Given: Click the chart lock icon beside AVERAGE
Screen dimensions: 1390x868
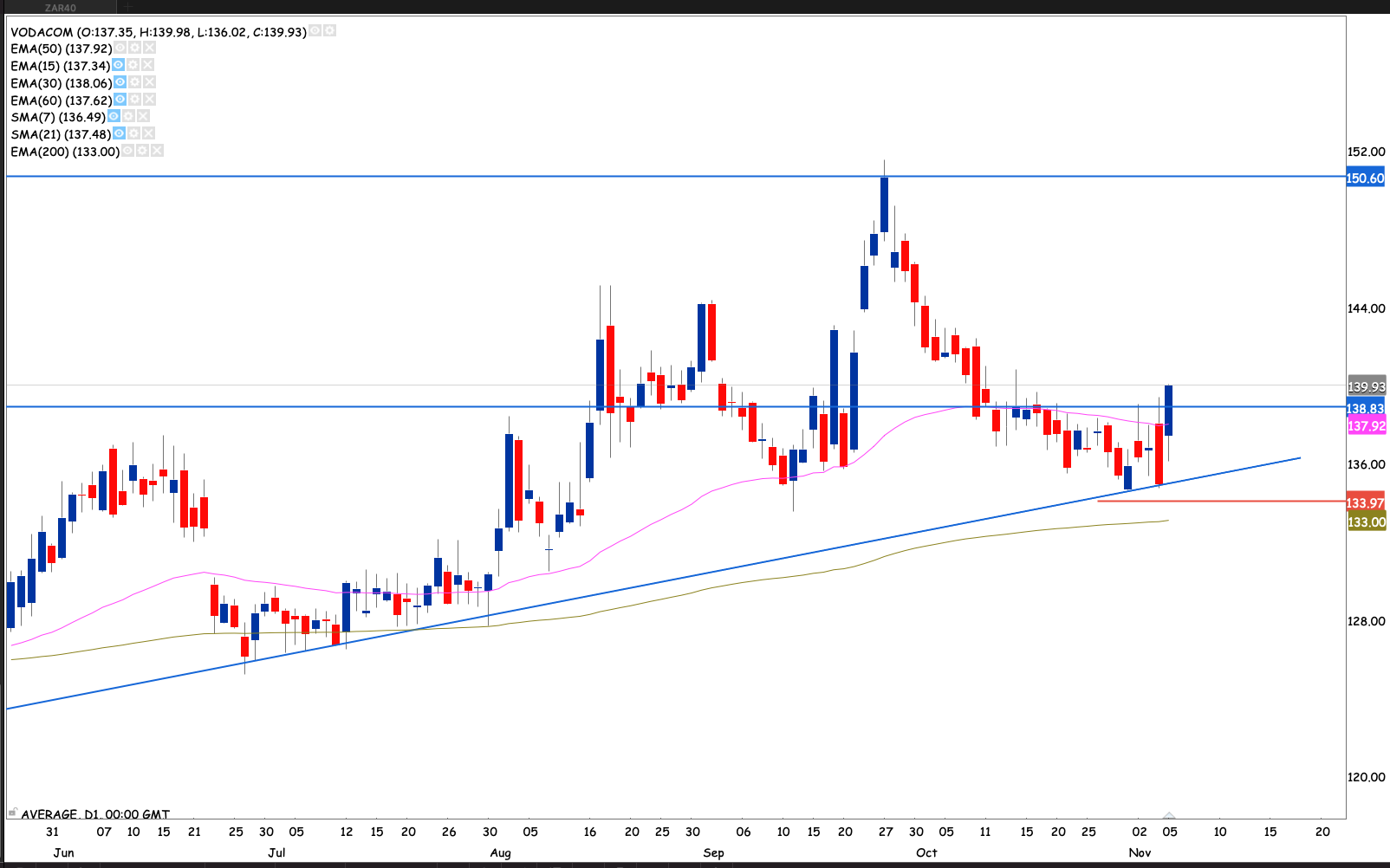Looking at the screenshot, I should (x=12, y=813).
